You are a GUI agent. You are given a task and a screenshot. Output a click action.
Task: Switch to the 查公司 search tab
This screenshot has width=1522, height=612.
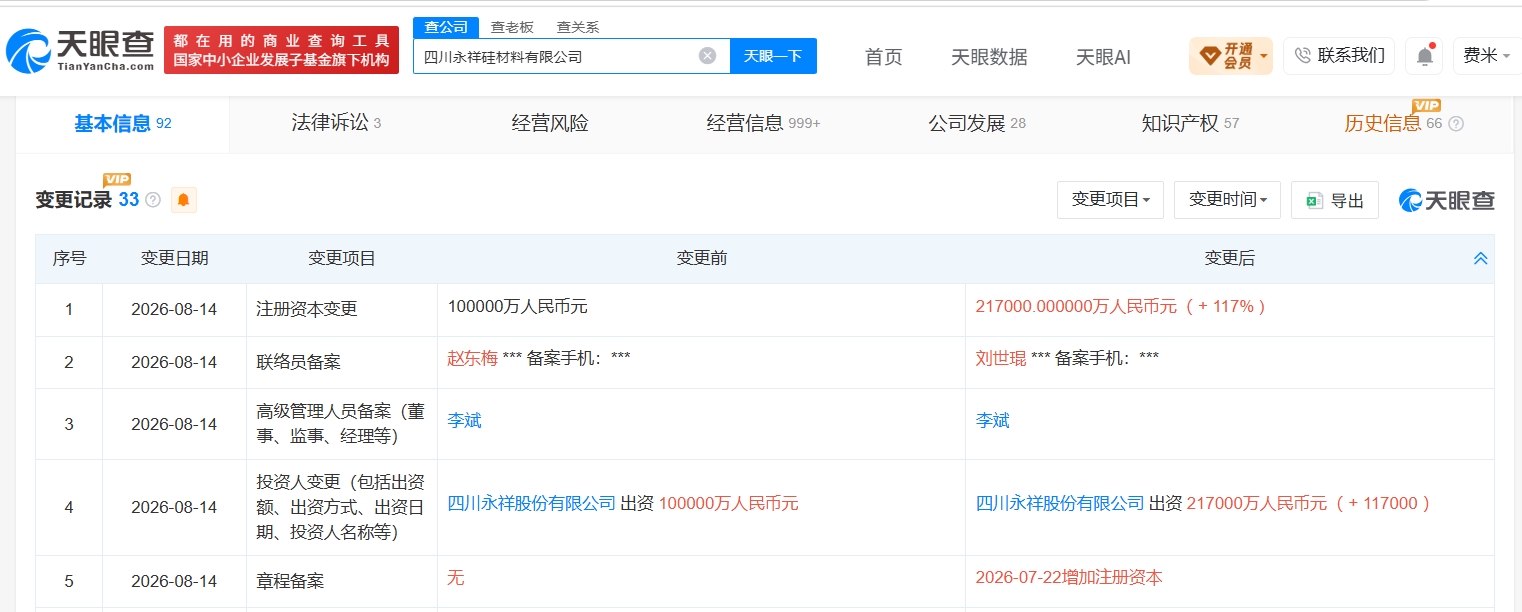tap(446, 27)
